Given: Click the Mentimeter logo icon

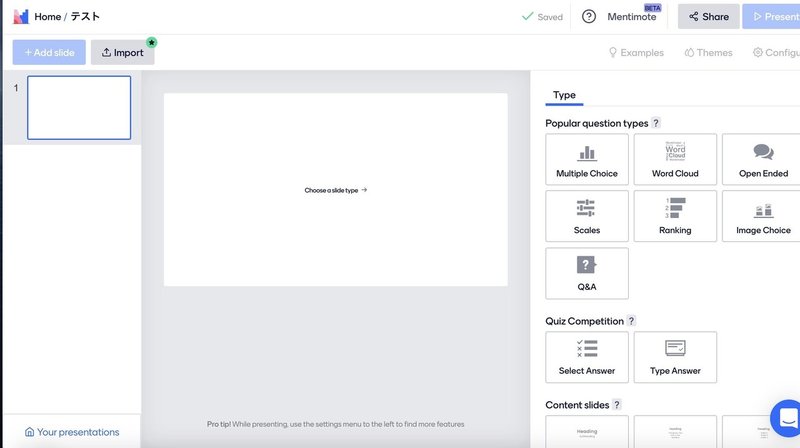Looking at the screenshot, I should [x=21, y=17].
